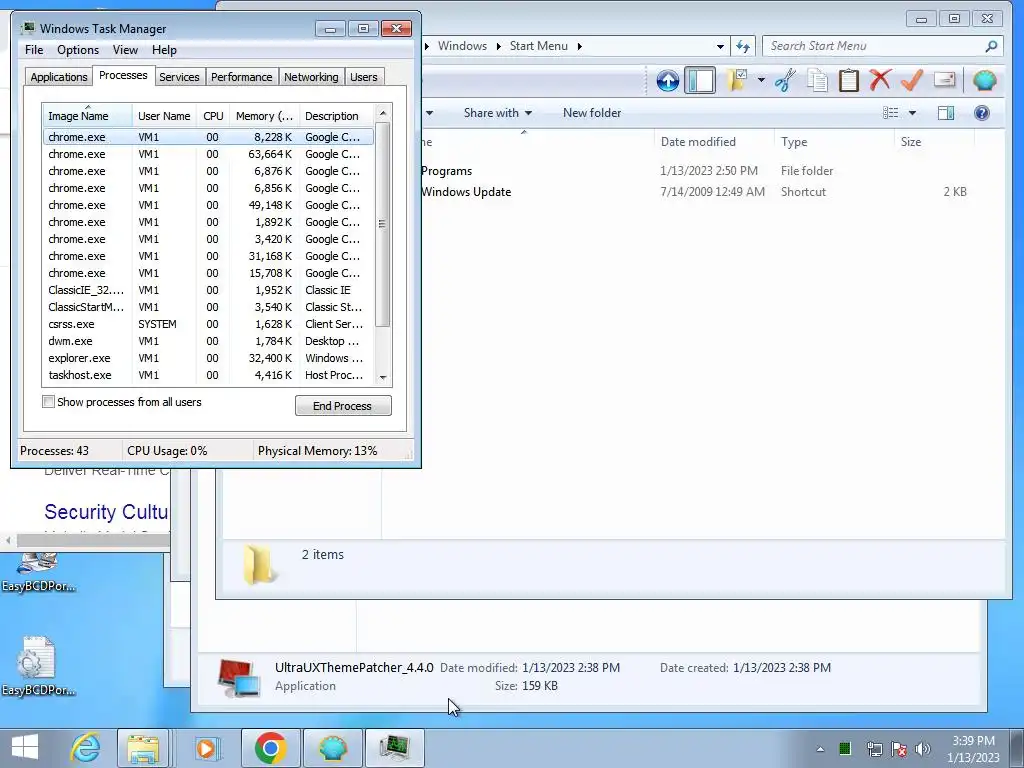Click Task Manager taskbar icon
The width and height of the screenshot is (1024, 768).
[x=394, y=748]
